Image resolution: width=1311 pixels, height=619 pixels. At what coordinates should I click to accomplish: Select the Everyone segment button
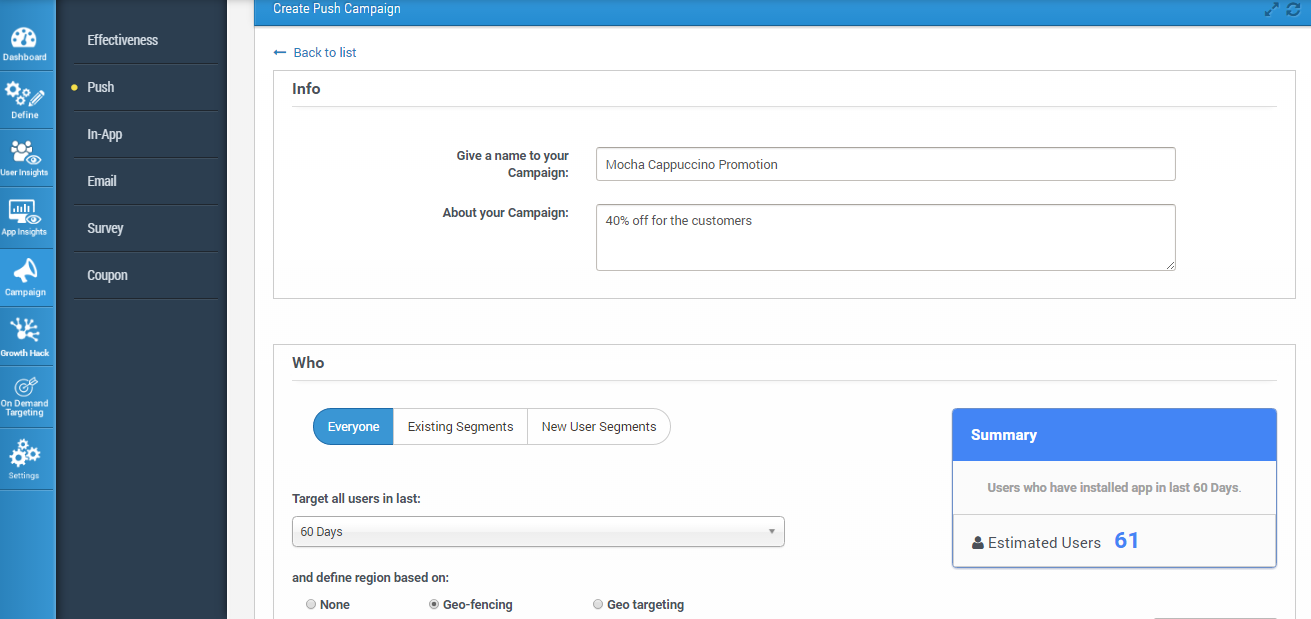pos(353,427)
